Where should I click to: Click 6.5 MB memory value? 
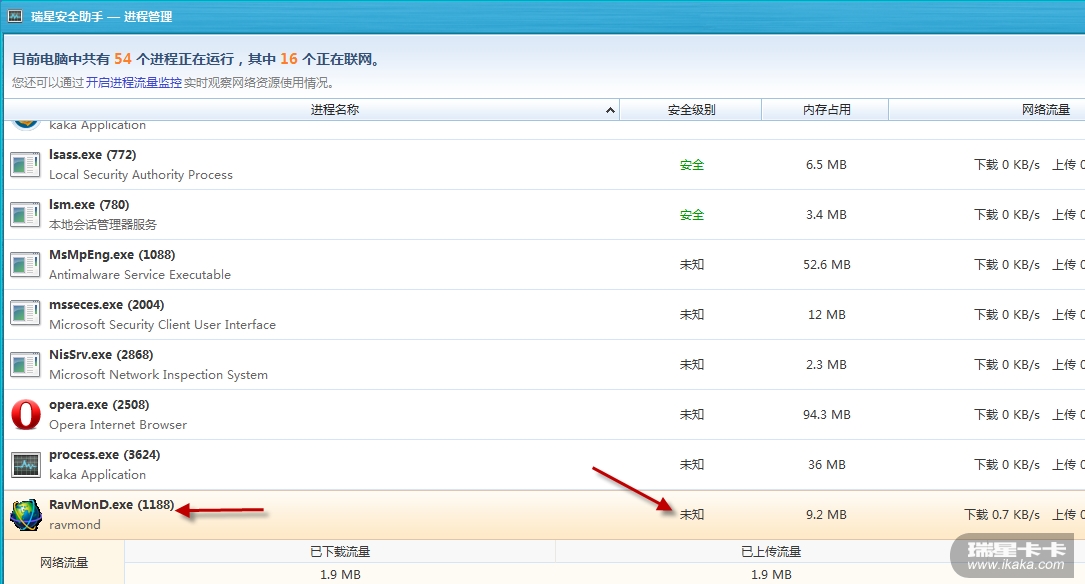(x=826, y=165)
